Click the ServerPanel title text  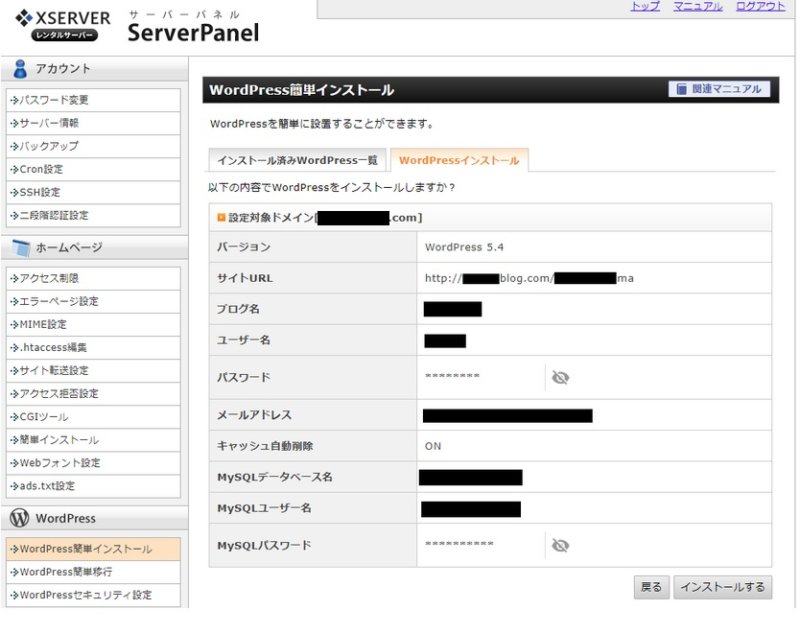tap(193, 33)
